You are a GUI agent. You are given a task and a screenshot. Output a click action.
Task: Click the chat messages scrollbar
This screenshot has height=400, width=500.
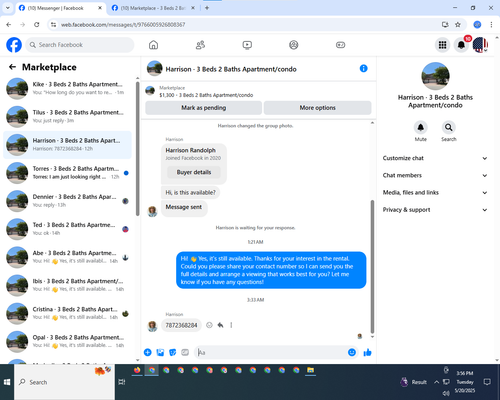pos(372,267)
